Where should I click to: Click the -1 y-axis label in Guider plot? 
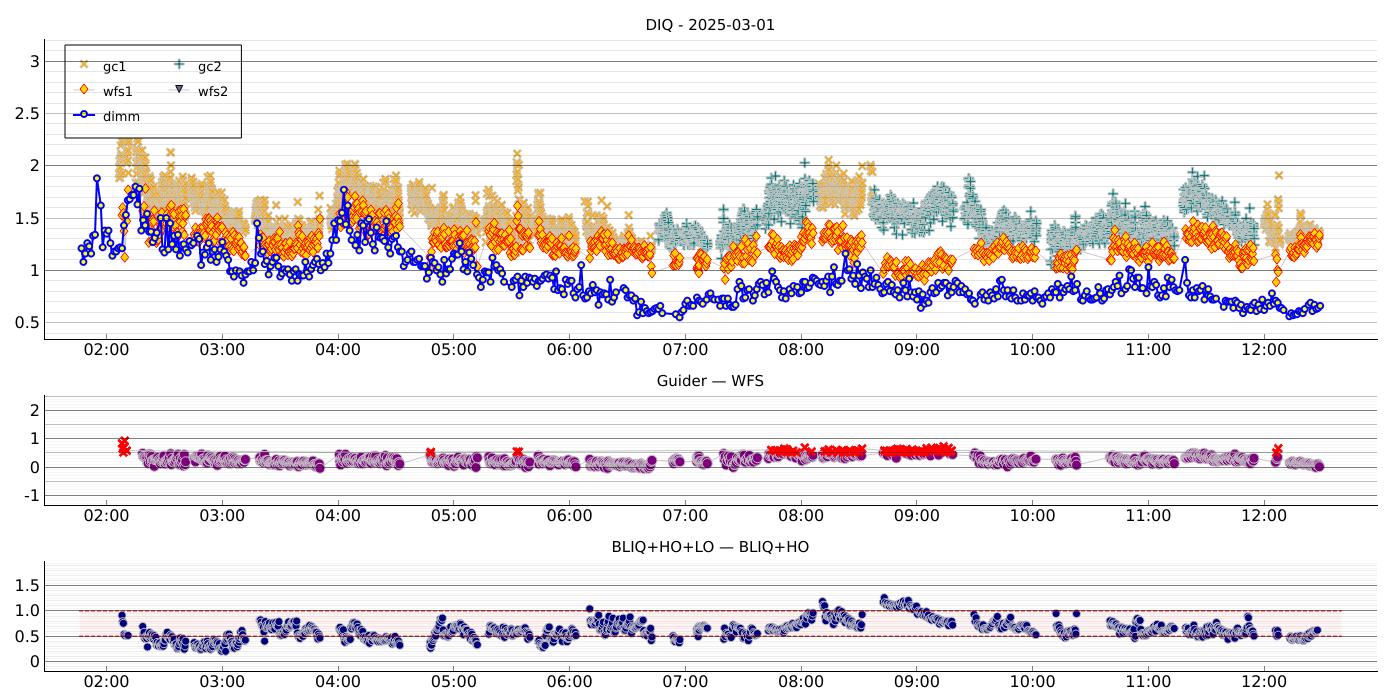pos(30,496)
